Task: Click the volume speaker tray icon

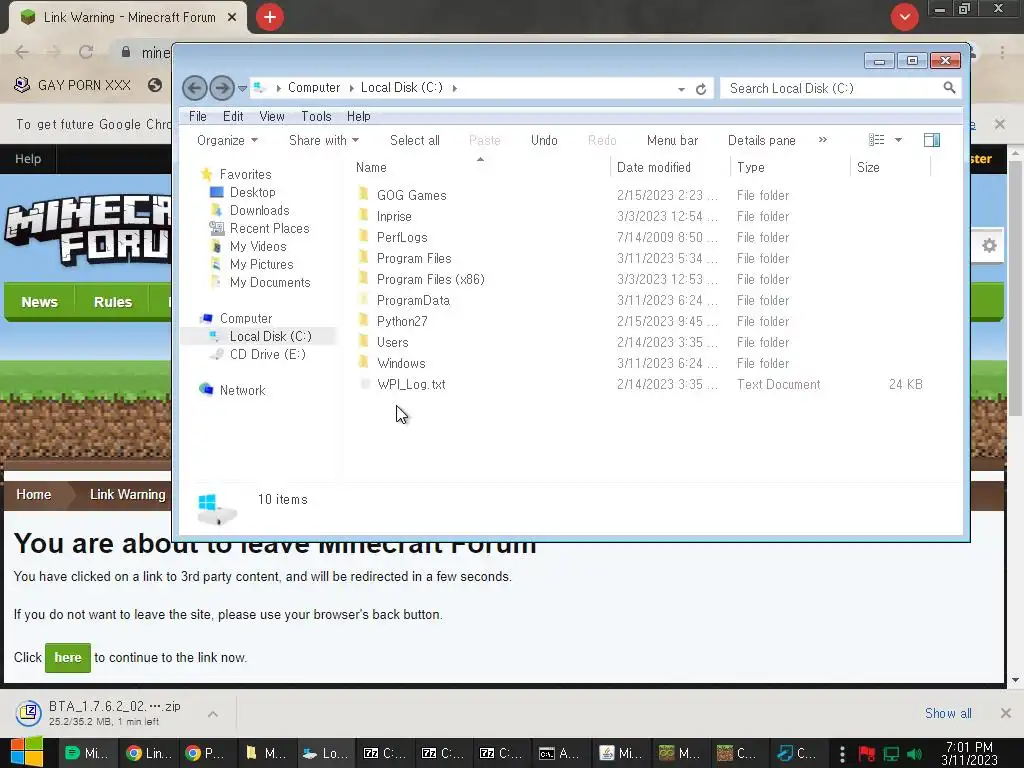Action: [914, 754]
